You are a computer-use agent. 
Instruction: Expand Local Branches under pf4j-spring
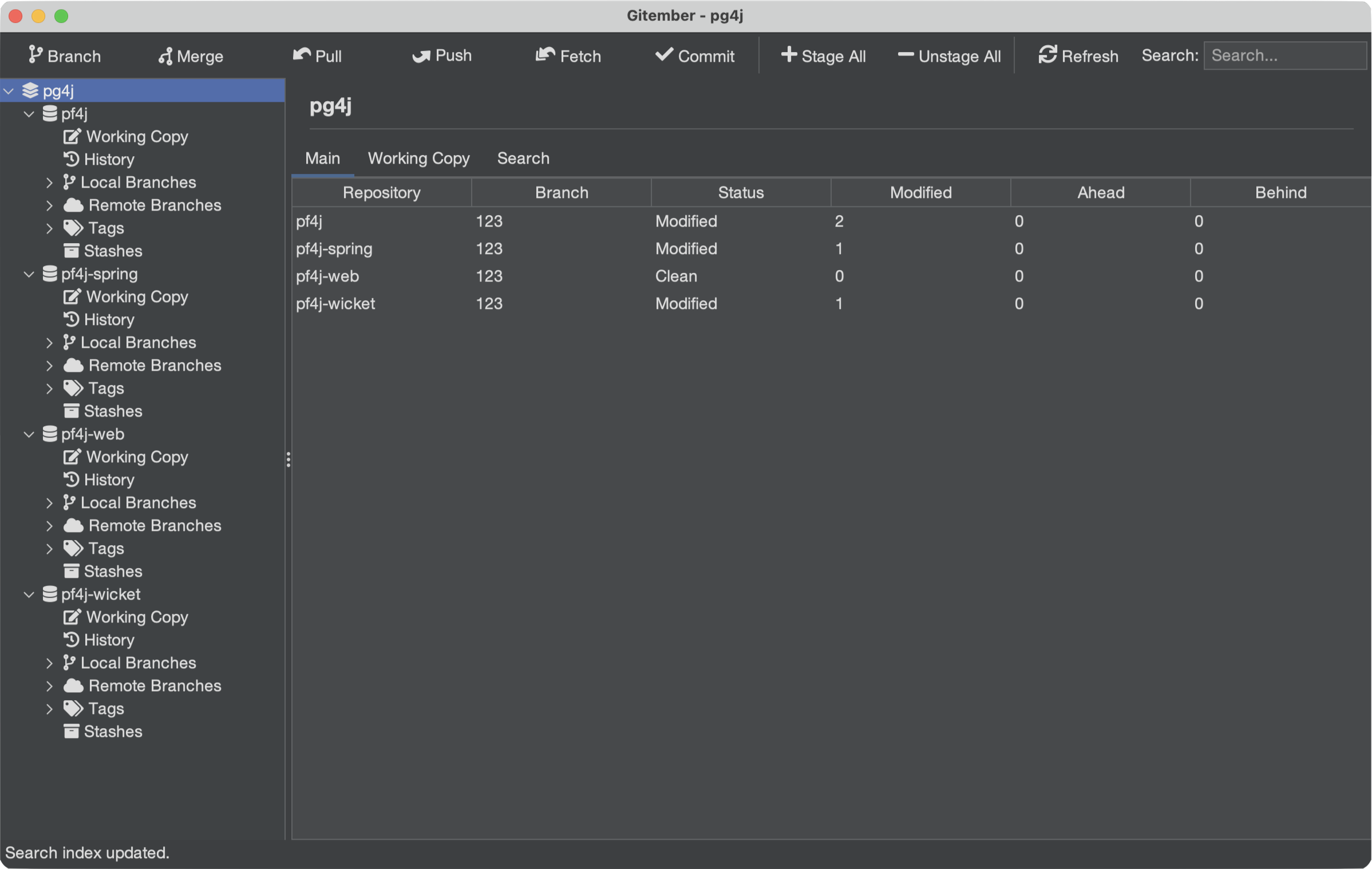click(49, 343)
